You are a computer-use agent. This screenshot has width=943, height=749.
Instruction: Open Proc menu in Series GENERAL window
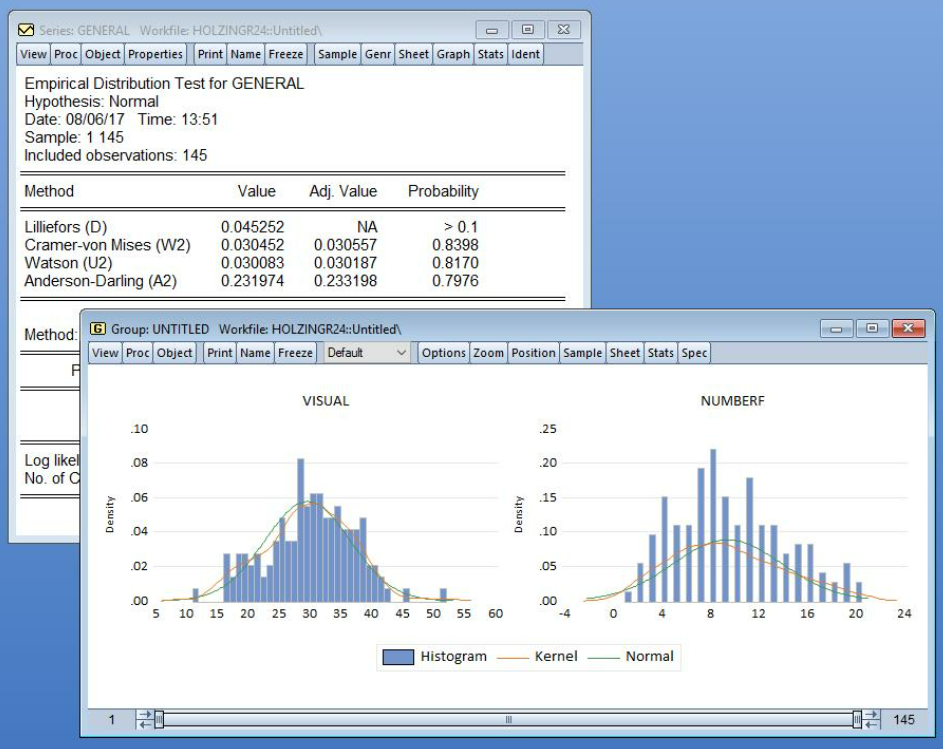pos(66,54)
